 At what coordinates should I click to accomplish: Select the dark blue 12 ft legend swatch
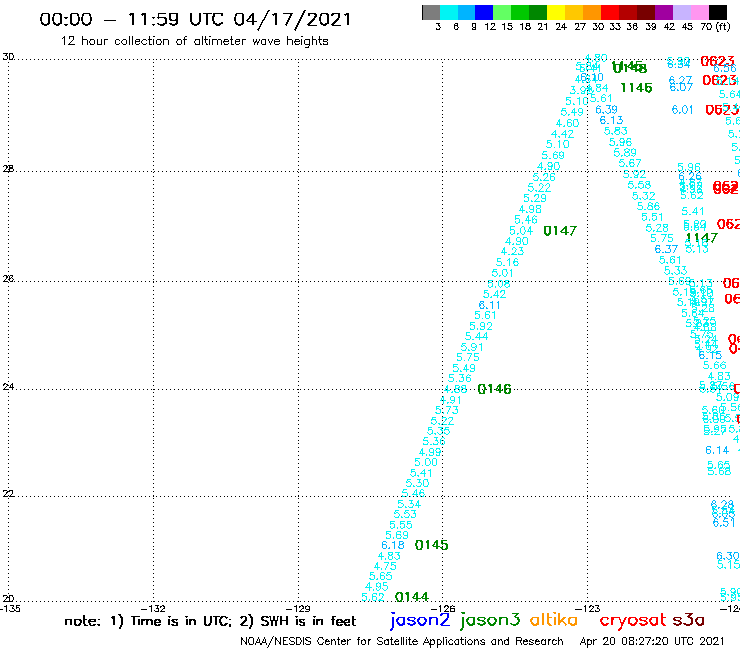pos(484,12)
